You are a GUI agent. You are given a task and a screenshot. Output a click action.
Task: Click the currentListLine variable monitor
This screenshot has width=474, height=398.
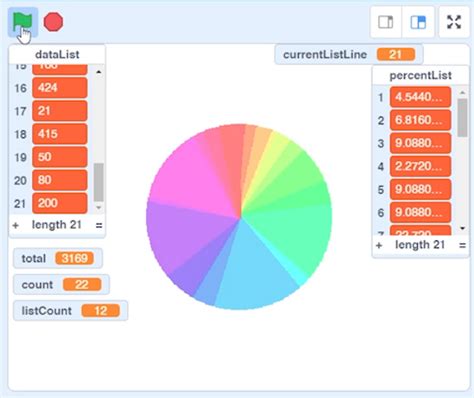click(349, 54)
